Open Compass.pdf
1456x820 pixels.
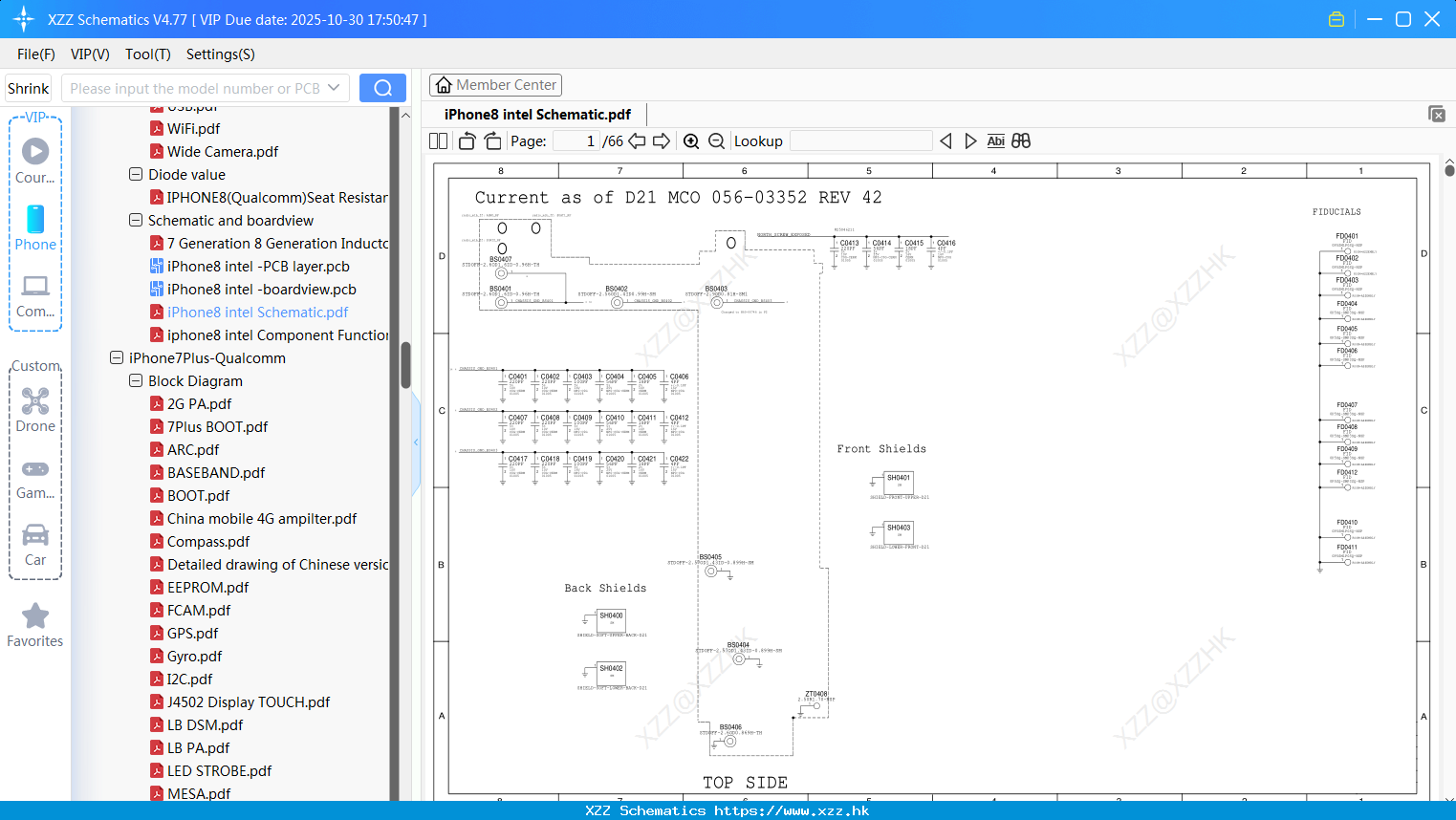click(x=208, y=542)
